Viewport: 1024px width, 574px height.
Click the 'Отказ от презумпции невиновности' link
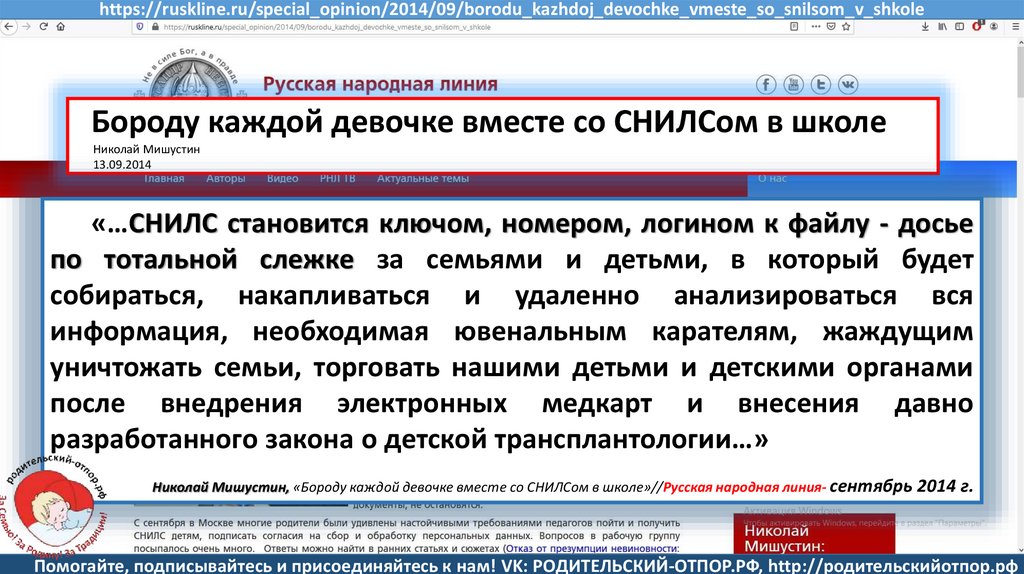[x=592, y=549]
